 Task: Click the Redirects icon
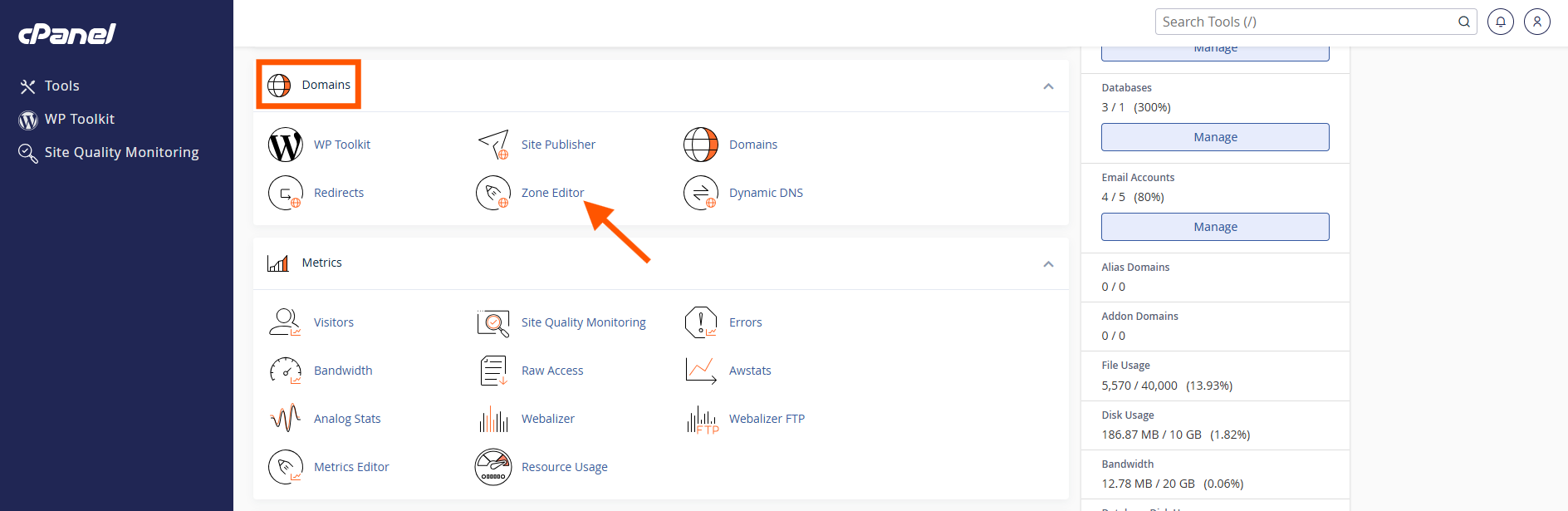click(x=285, y=193)
